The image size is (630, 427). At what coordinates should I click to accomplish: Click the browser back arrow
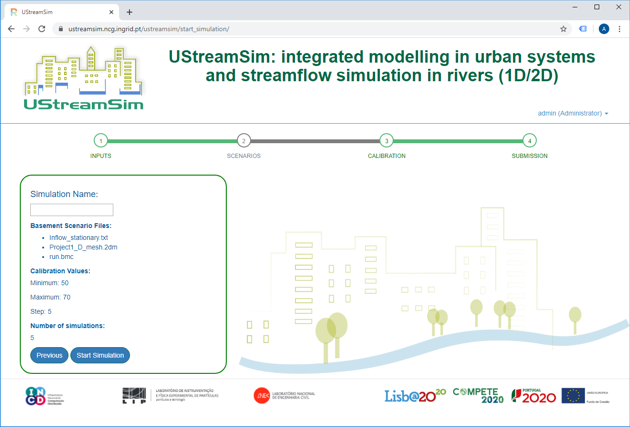pos(11,29)
